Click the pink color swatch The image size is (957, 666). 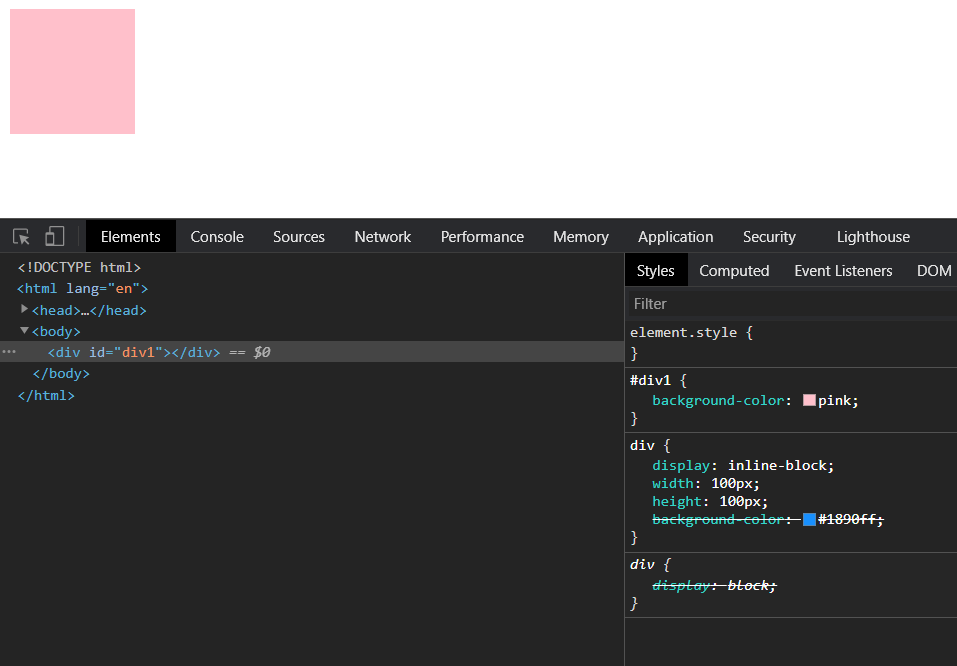tap(809, 400)
